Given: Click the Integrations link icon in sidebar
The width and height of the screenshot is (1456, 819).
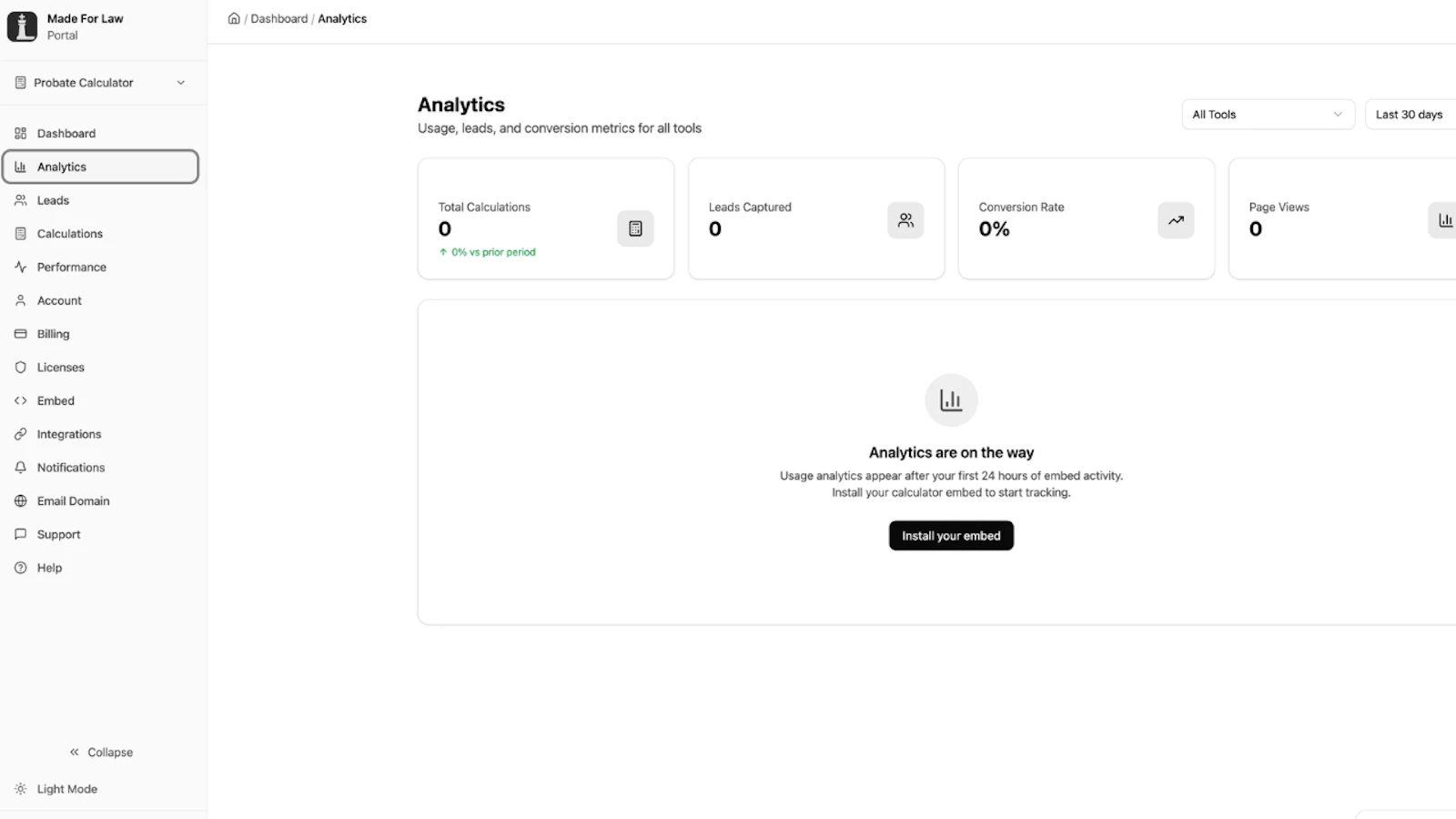Looking at the screenshot, I should pyautogui.click(x=20, y=434).
